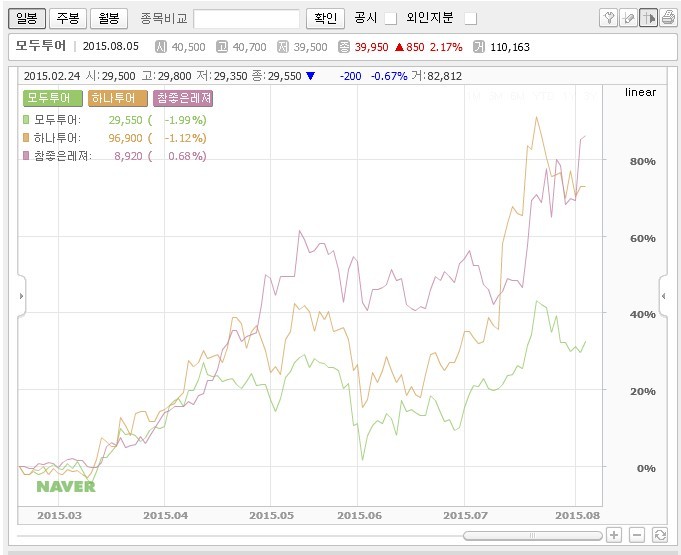
Task: Zoom out with the minus icon
Action: coord(636,536)
